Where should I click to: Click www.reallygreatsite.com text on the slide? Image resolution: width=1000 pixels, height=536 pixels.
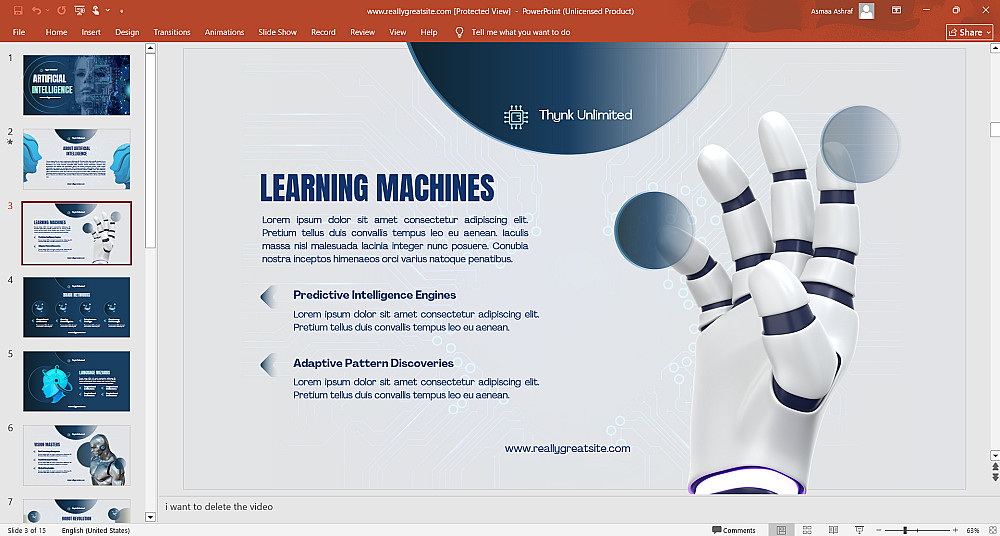568,449
